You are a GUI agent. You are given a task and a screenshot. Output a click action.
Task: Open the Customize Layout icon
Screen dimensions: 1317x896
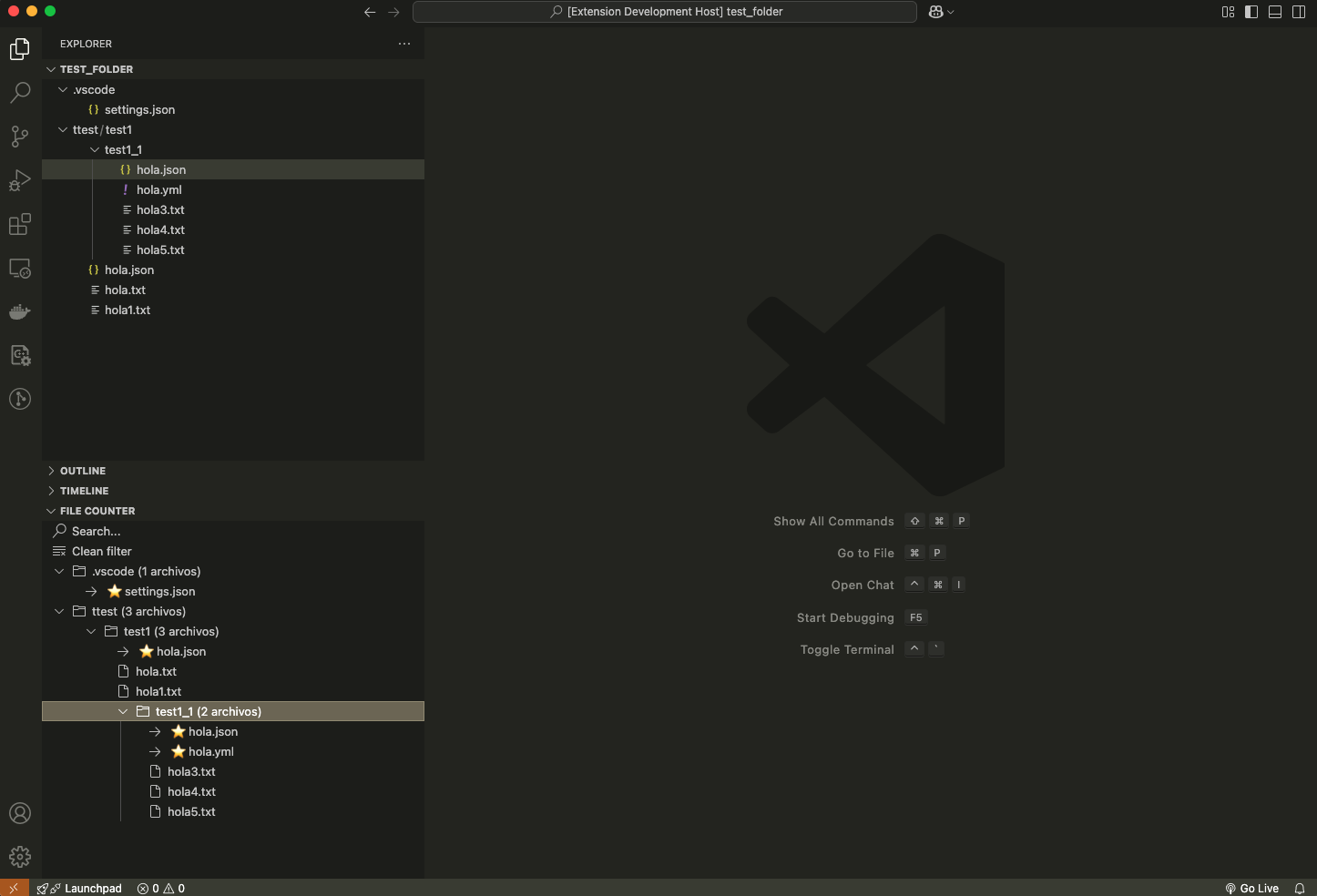1228,12
